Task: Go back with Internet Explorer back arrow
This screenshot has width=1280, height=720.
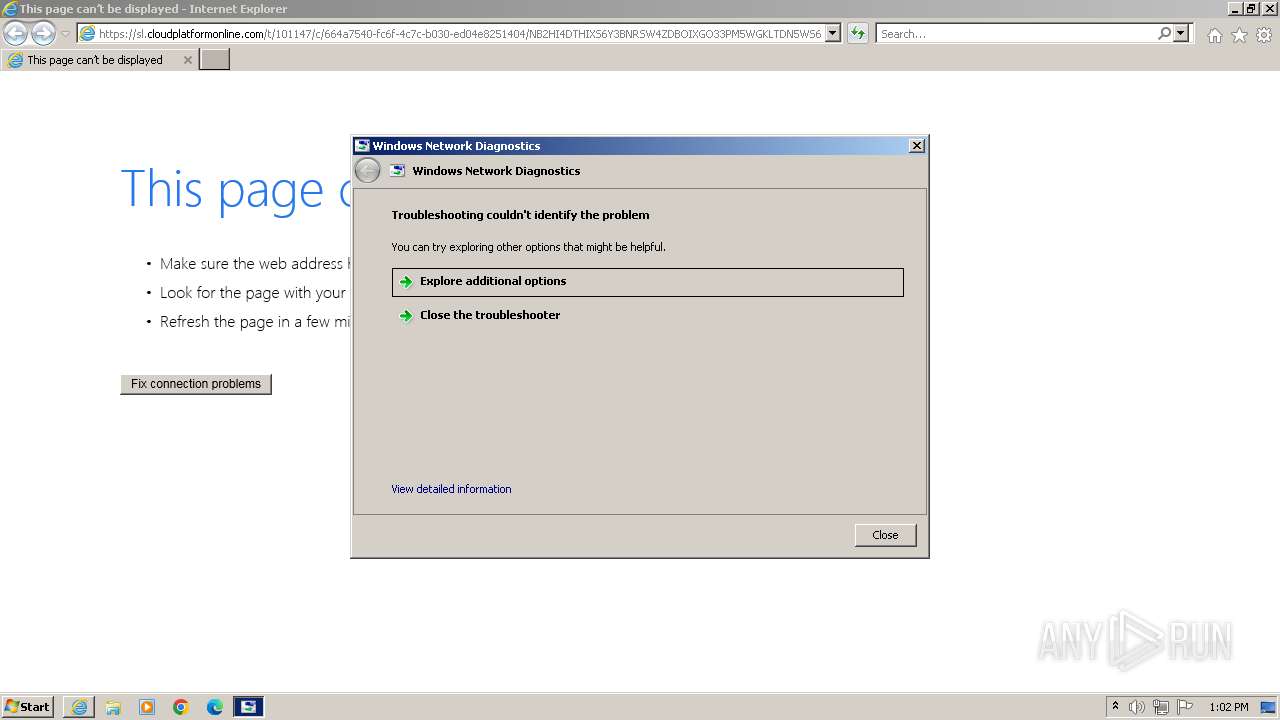Action: click(16, 33)
